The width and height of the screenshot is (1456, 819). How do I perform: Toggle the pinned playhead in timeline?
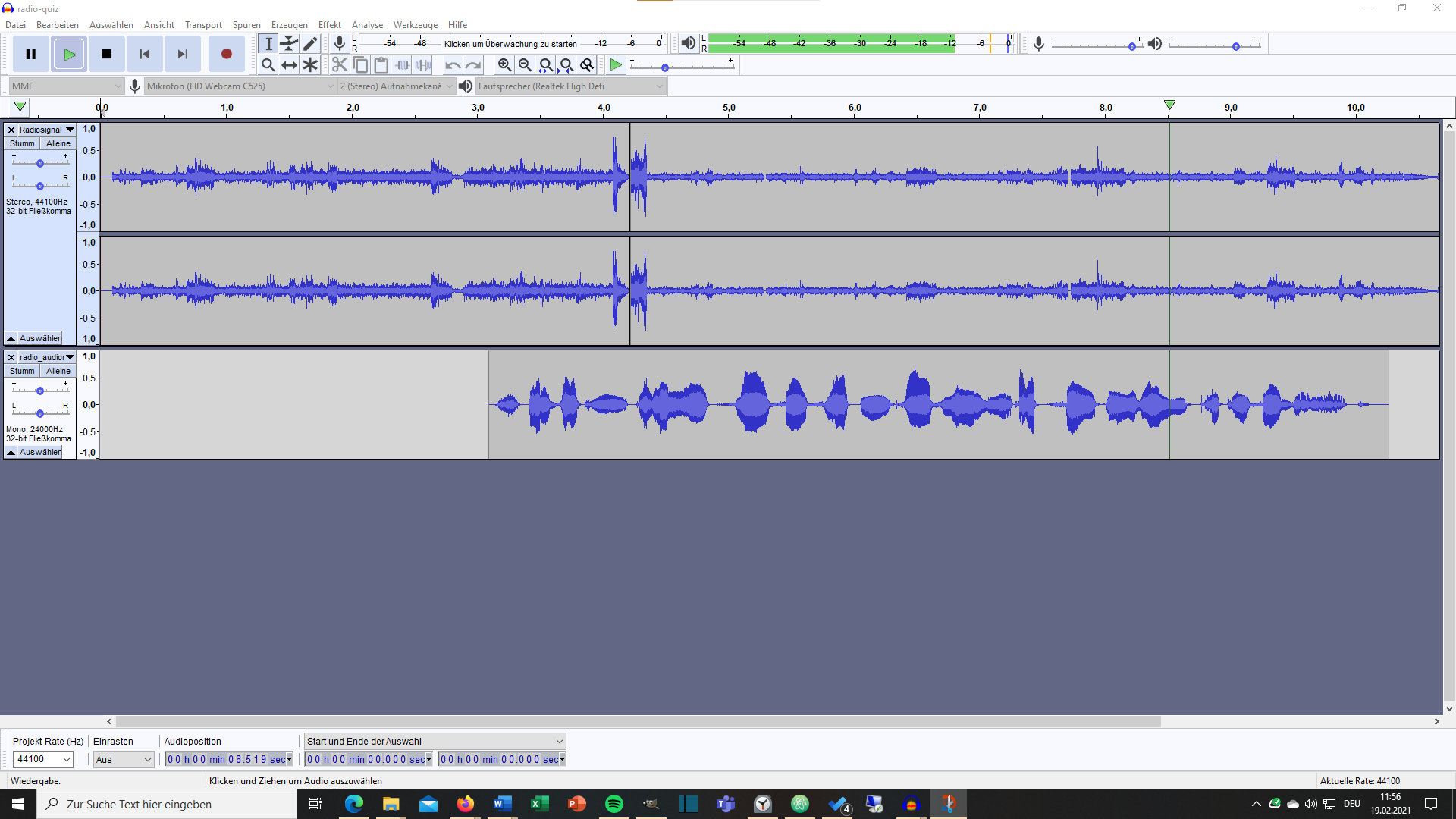click(20, 107)
